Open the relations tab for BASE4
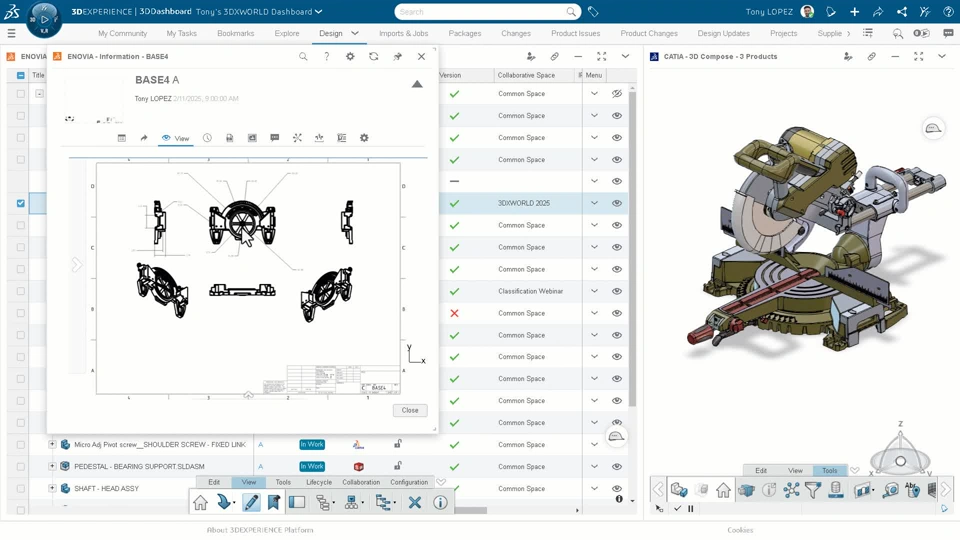960x540 pixels. point(297,138)
